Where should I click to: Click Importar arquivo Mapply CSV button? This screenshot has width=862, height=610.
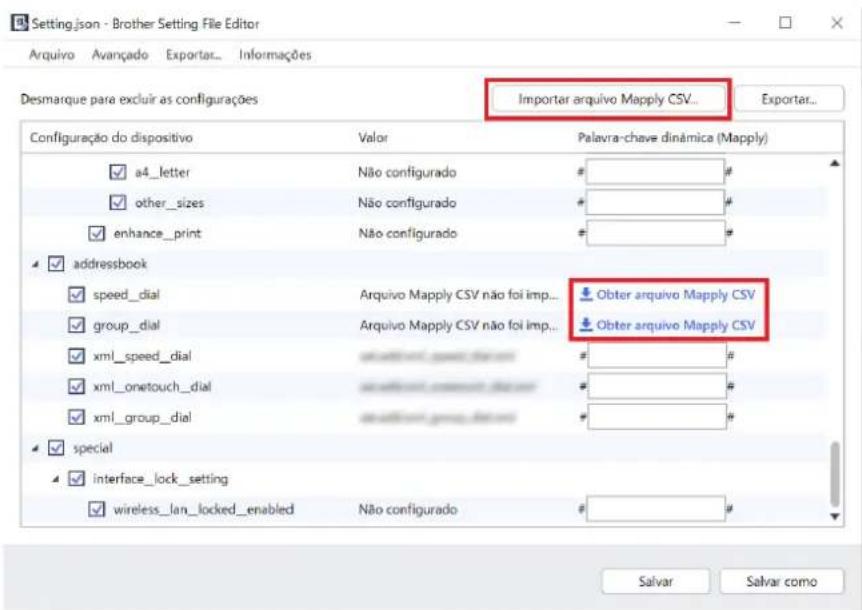[x=608, y=99]
